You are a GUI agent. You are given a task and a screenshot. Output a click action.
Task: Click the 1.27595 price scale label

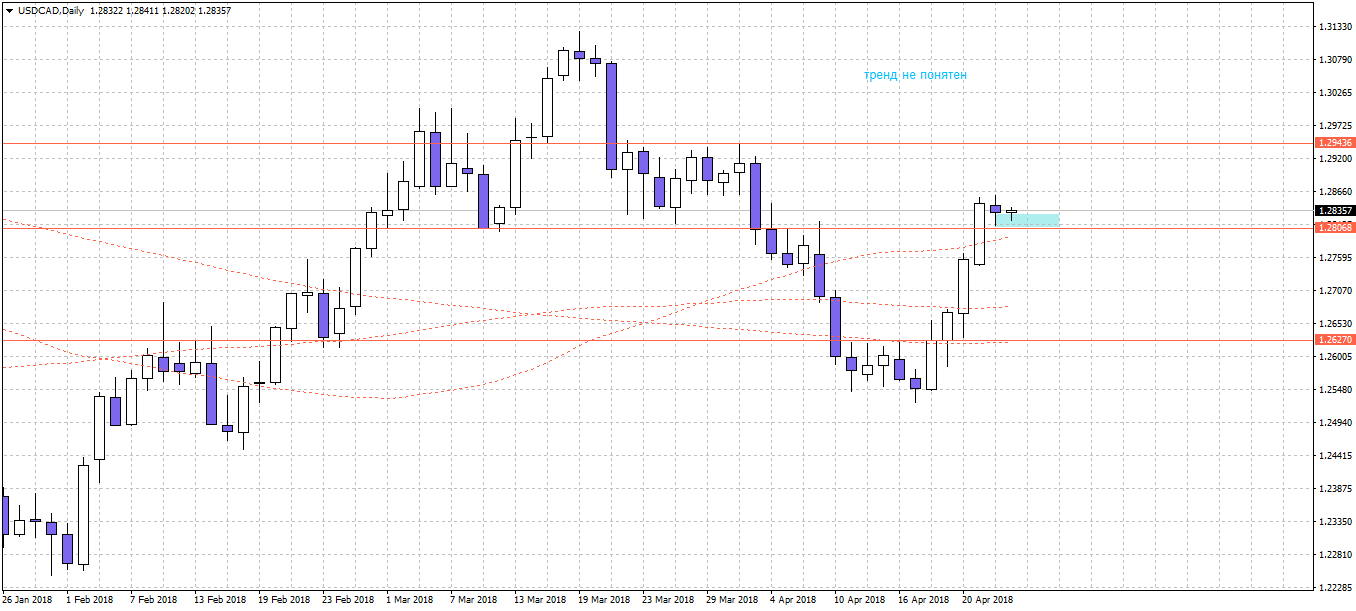(x=1336, y=257)
